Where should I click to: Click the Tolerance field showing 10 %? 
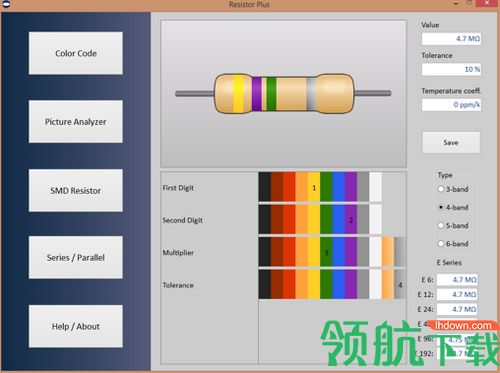point(451,69)
